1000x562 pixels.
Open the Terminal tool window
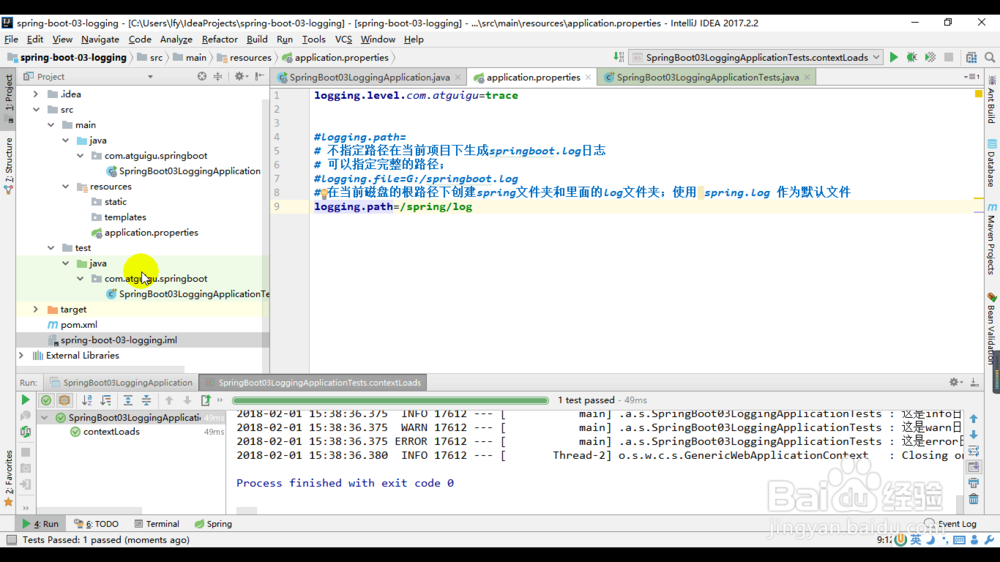[157, 524]
